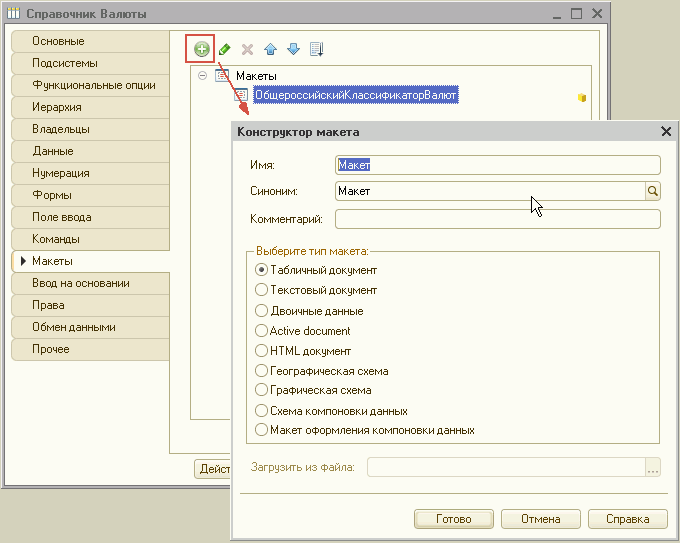Click in the Комментарий input field
Screen dimensions: 680x543
(498, 219)
